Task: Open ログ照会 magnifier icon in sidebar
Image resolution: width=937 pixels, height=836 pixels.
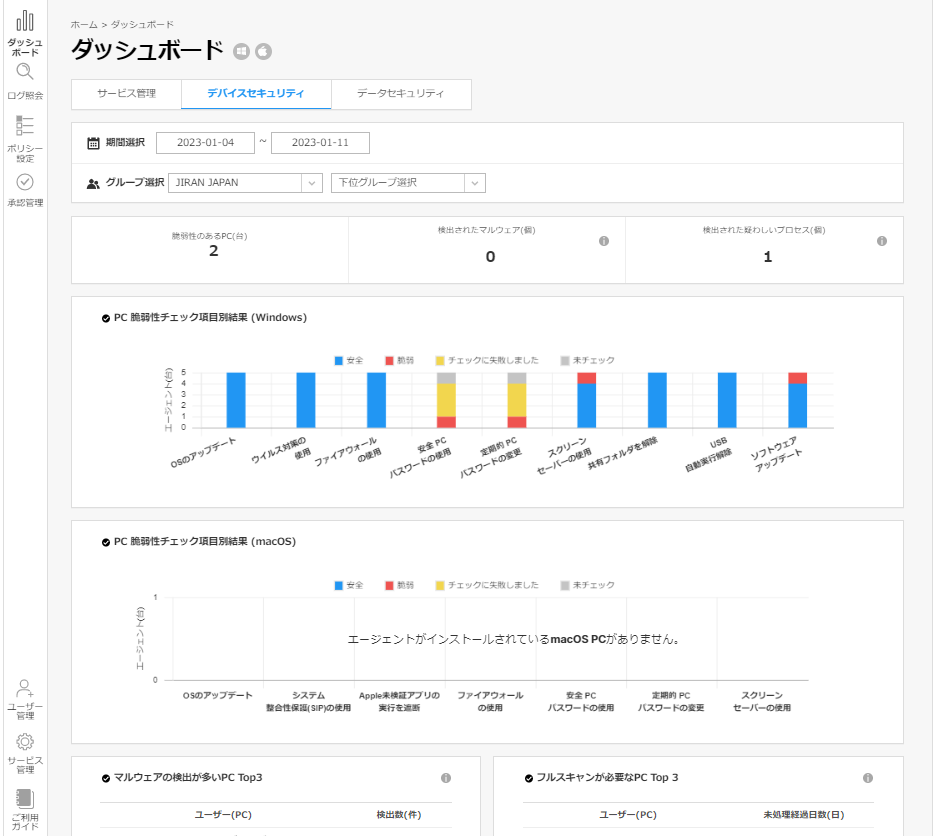Action: [24, 71]
